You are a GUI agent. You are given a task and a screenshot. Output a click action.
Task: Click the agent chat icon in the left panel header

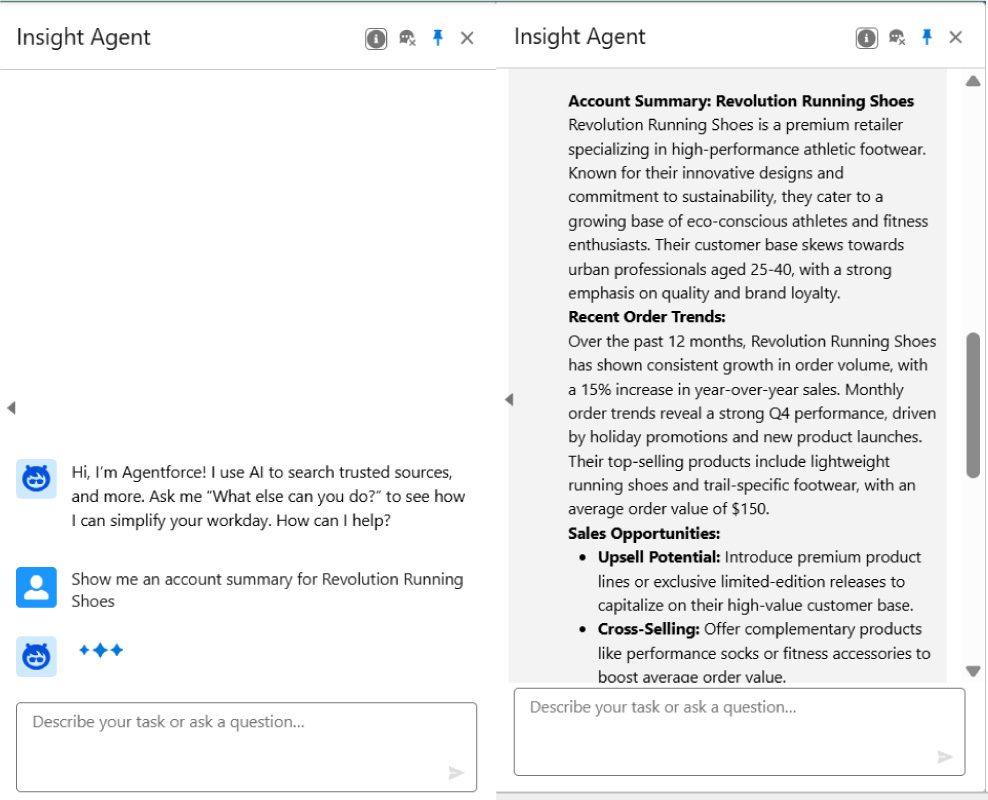(x=407, y=39)
